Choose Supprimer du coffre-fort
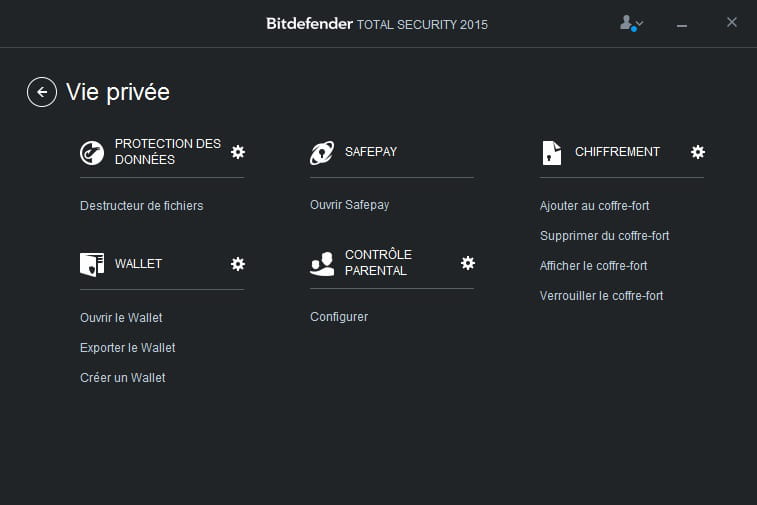The width and height of the screenshot is (757, 505). [x=604, y=236]
